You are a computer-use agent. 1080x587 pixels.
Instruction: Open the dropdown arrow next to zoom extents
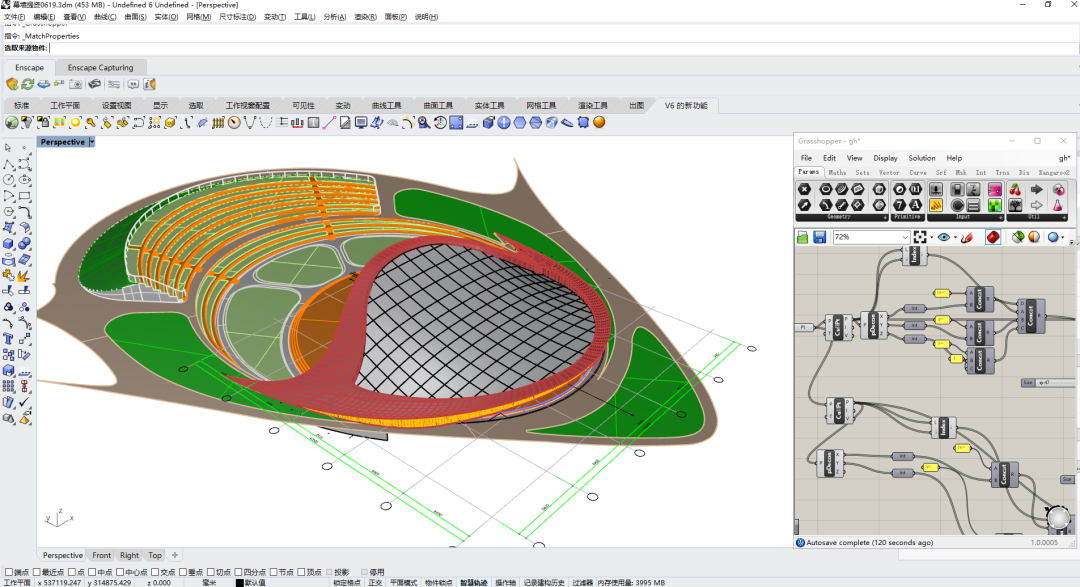931,238
